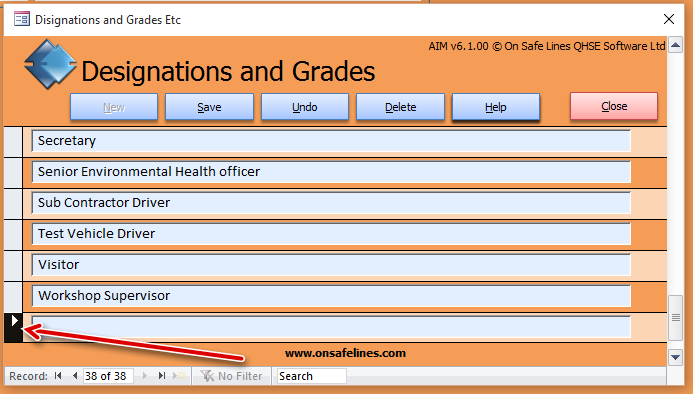Click into the Visitor designation field
The image size is (693, 394).
coord(331,265)
